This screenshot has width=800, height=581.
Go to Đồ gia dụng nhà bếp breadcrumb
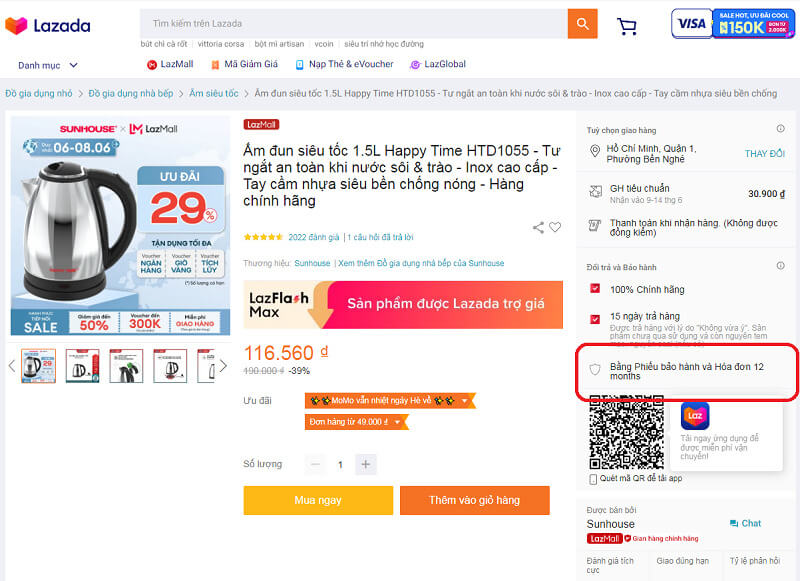coord(131,93)
